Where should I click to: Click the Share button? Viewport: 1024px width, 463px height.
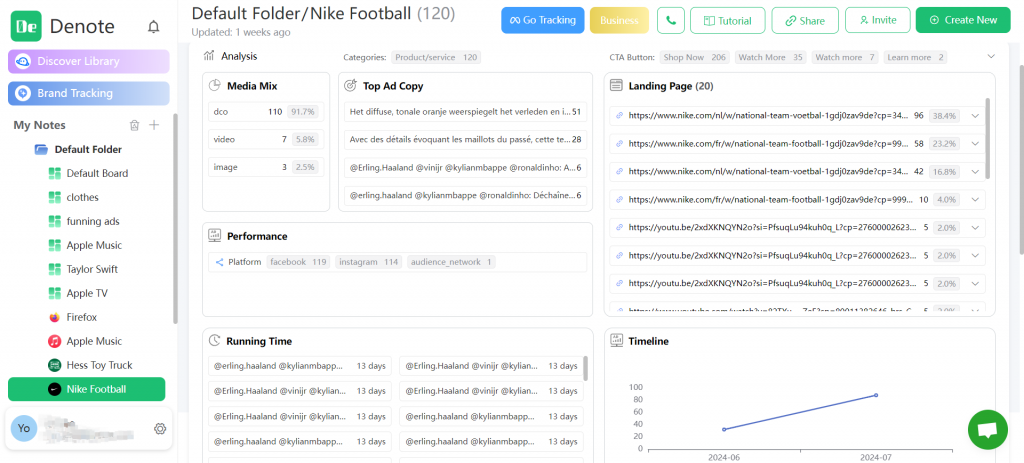[805, 20]
